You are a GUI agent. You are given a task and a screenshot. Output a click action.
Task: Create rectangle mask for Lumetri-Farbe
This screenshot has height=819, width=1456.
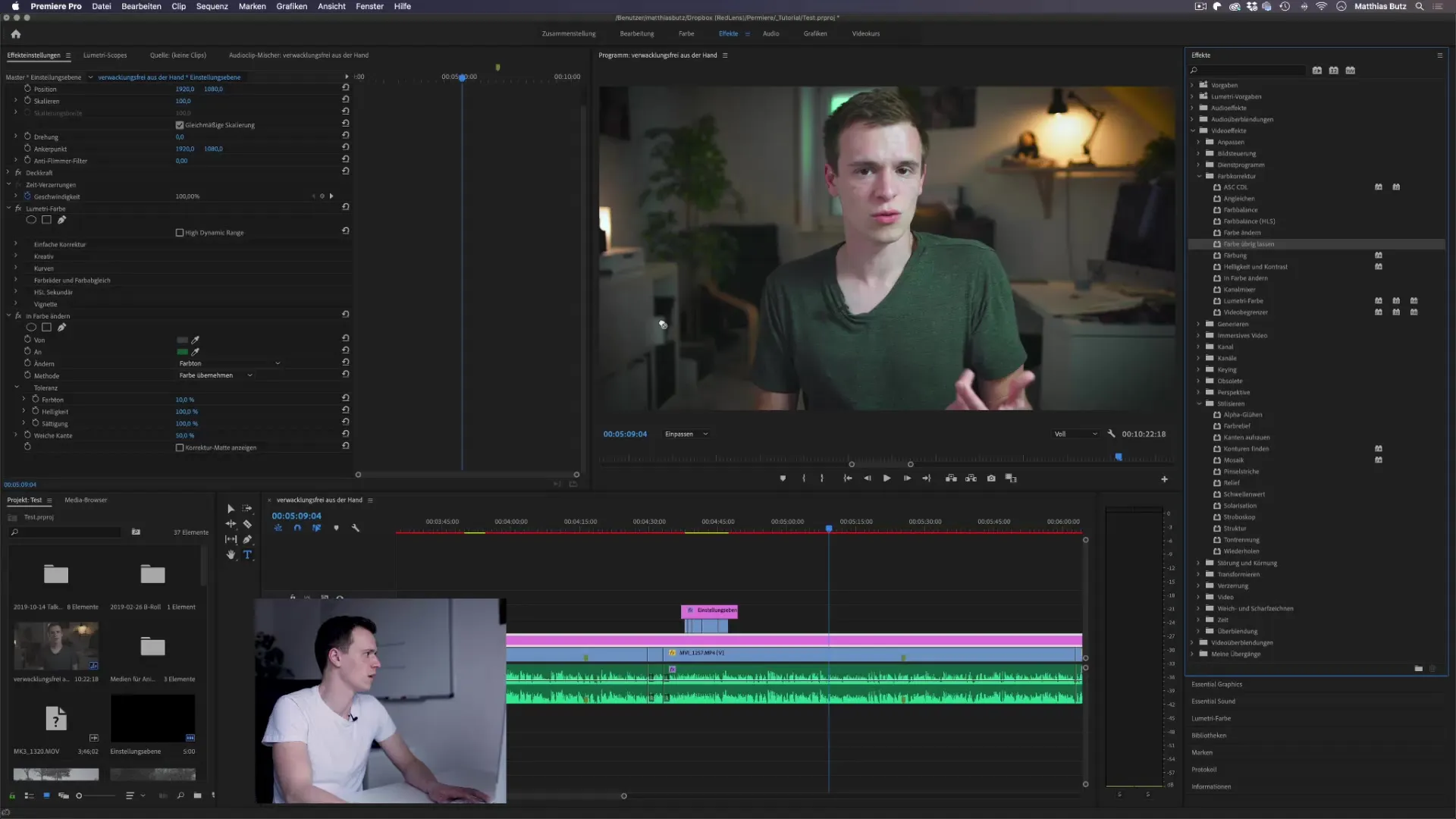point(46,220)
